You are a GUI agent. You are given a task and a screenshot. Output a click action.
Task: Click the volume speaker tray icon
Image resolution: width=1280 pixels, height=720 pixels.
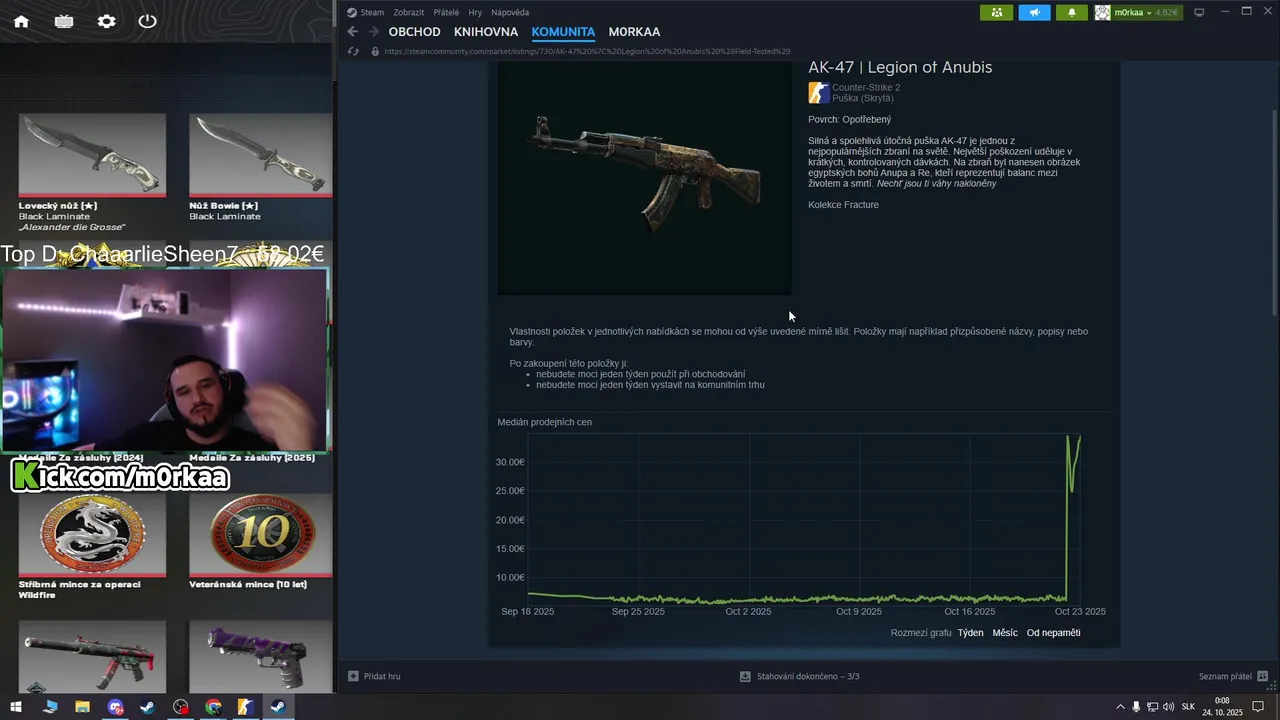(x=1168, y=707)
